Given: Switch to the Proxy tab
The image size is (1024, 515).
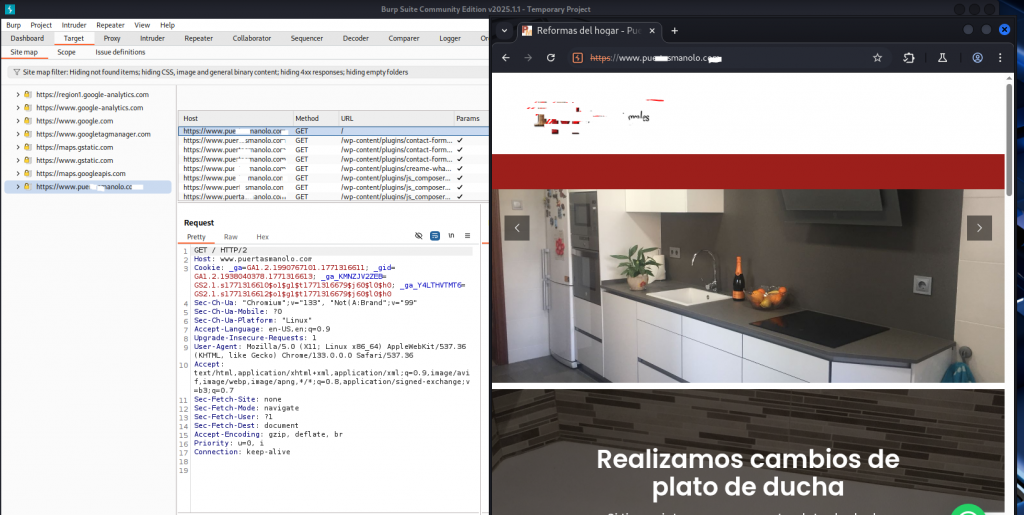Looking at the screenshot, I should (112, 38).
